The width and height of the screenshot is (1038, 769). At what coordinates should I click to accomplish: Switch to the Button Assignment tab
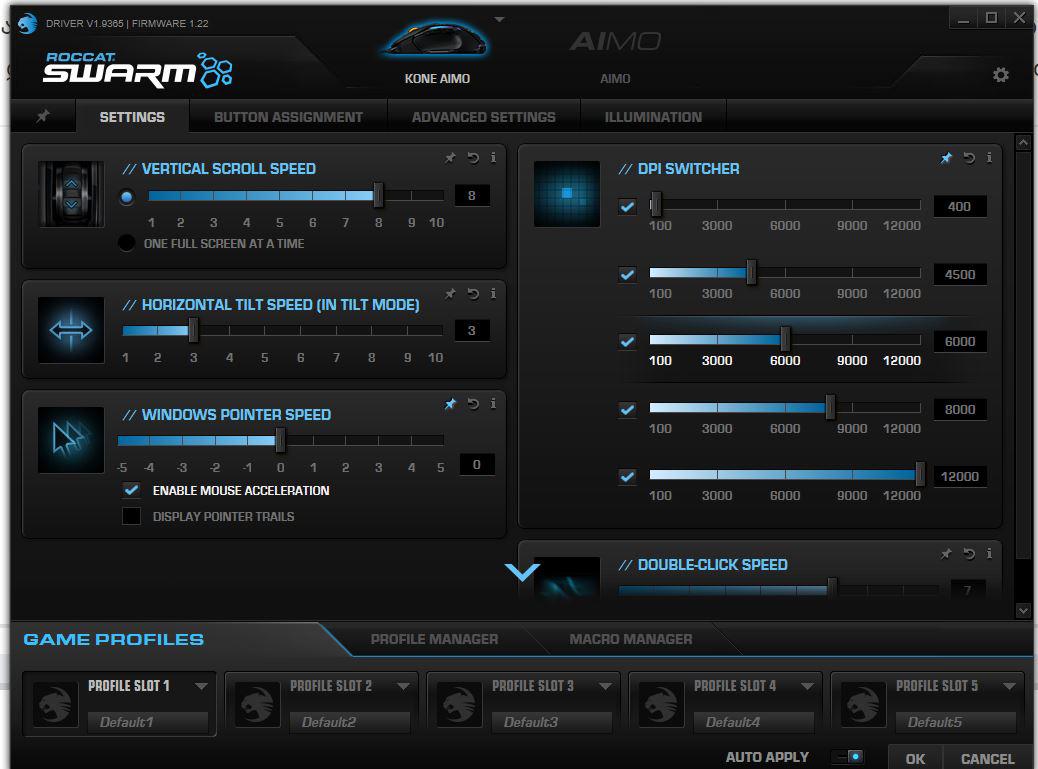click(288, 117)
